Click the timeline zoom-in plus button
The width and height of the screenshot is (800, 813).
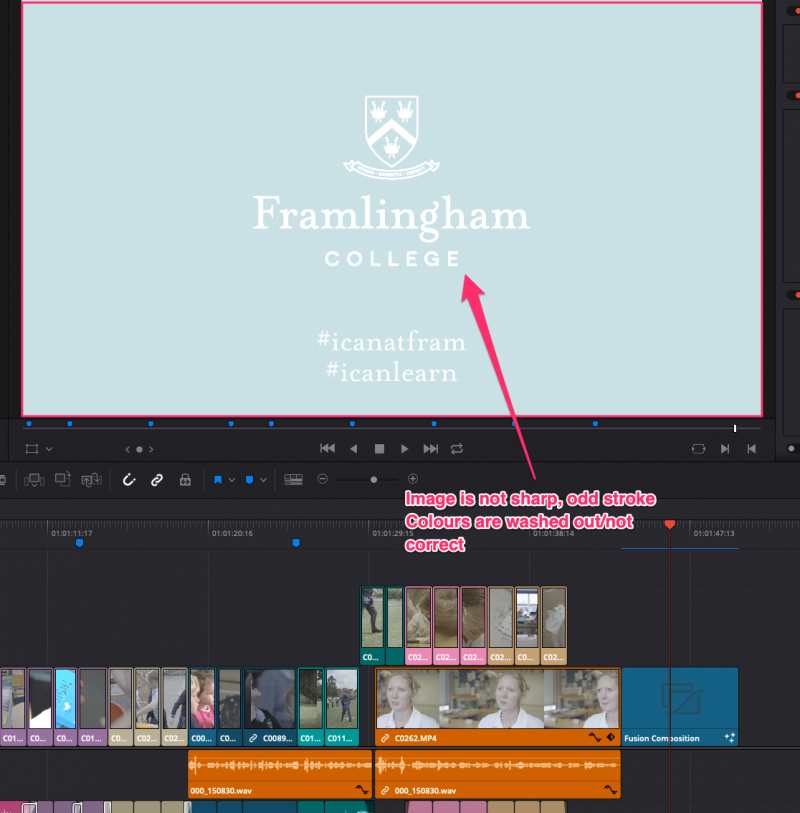coord(412,479)
